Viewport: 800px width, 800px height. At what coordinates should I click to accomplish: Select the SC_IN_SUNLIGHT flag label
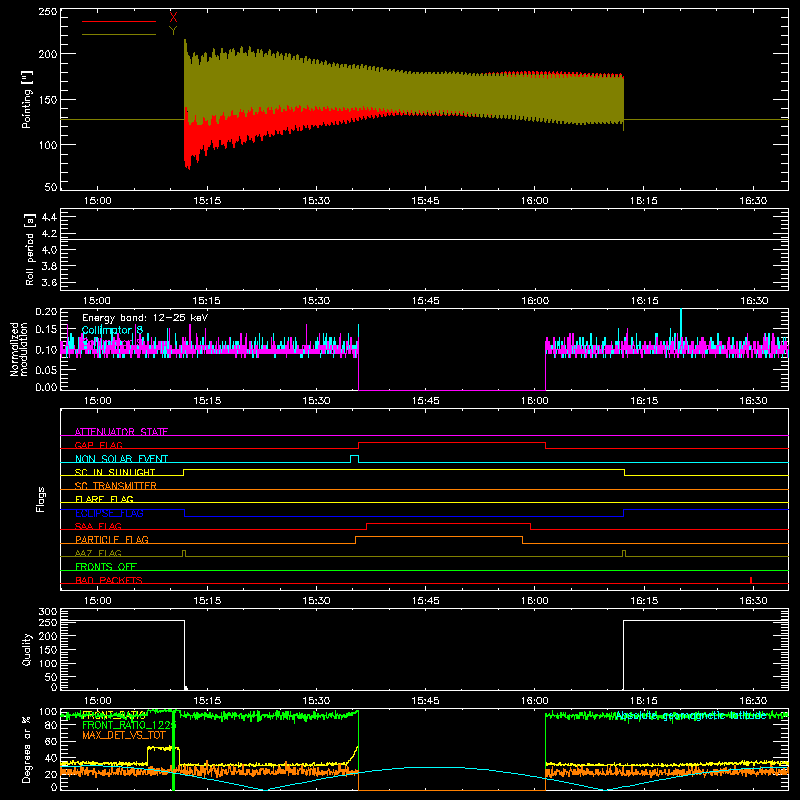click(115, 472)
